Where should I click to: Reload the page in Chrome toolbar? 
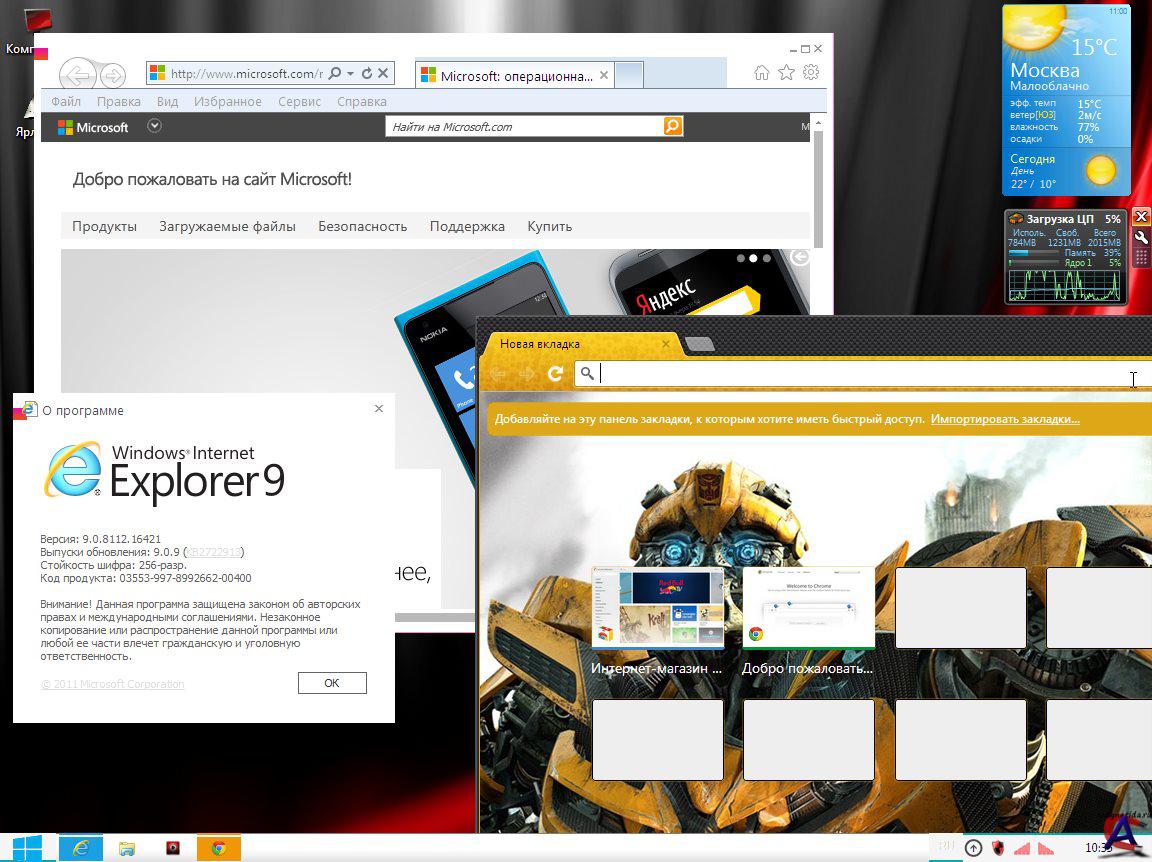(x=555, y=373)
